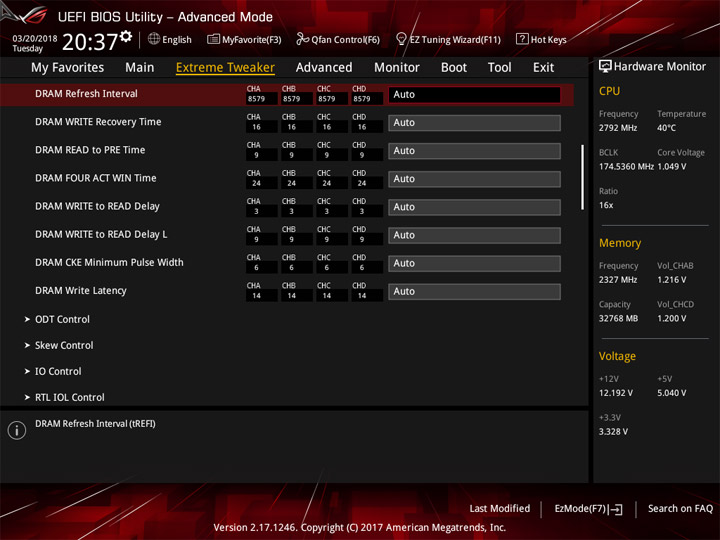The width and height of the screenshot is (720, 540).
Task: Select the DRAM Refresh Interval label
Action: [x=86, y=94]
